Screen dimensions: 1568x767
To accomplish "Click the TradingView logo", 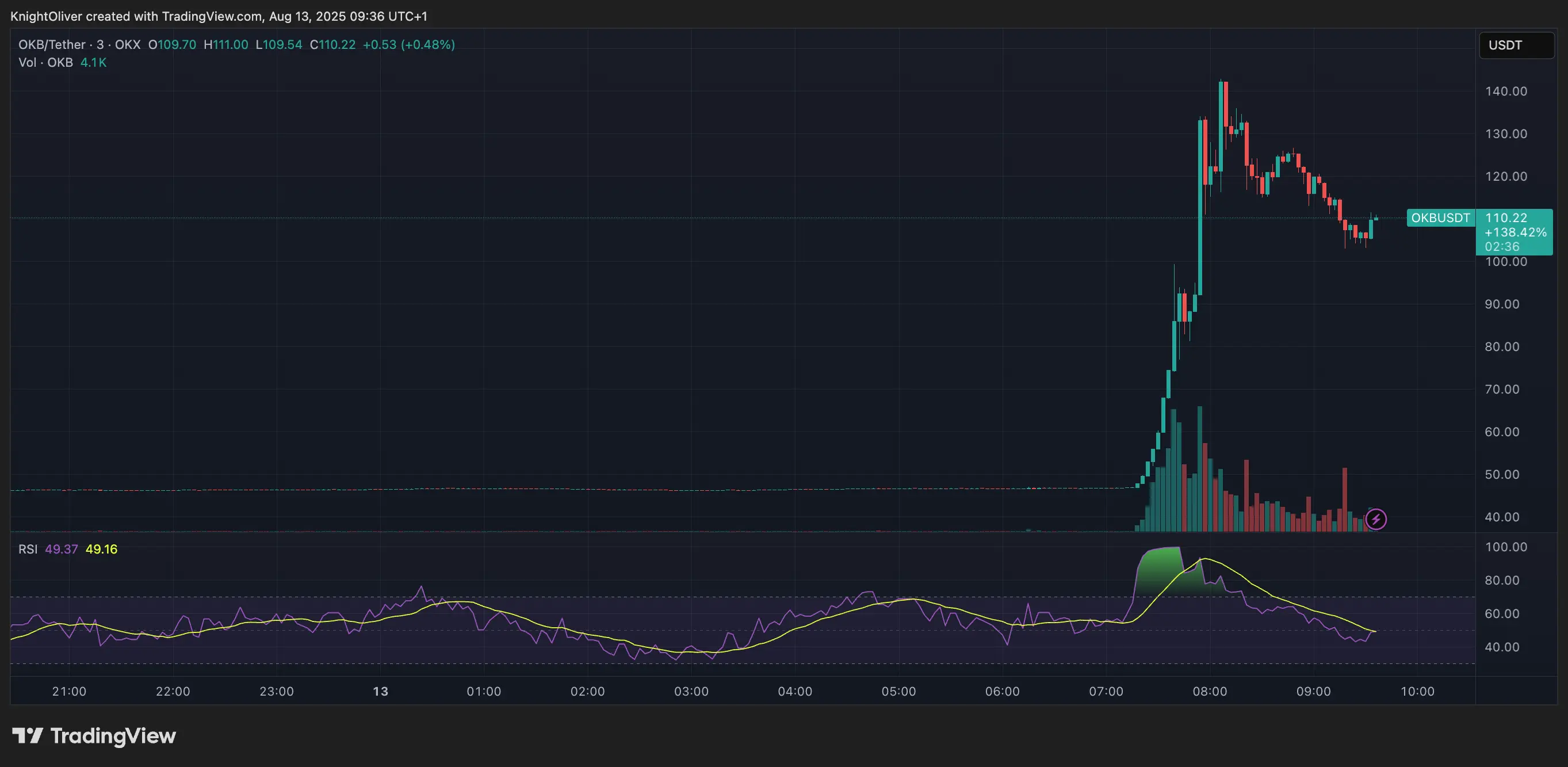I will click(94, 736).
